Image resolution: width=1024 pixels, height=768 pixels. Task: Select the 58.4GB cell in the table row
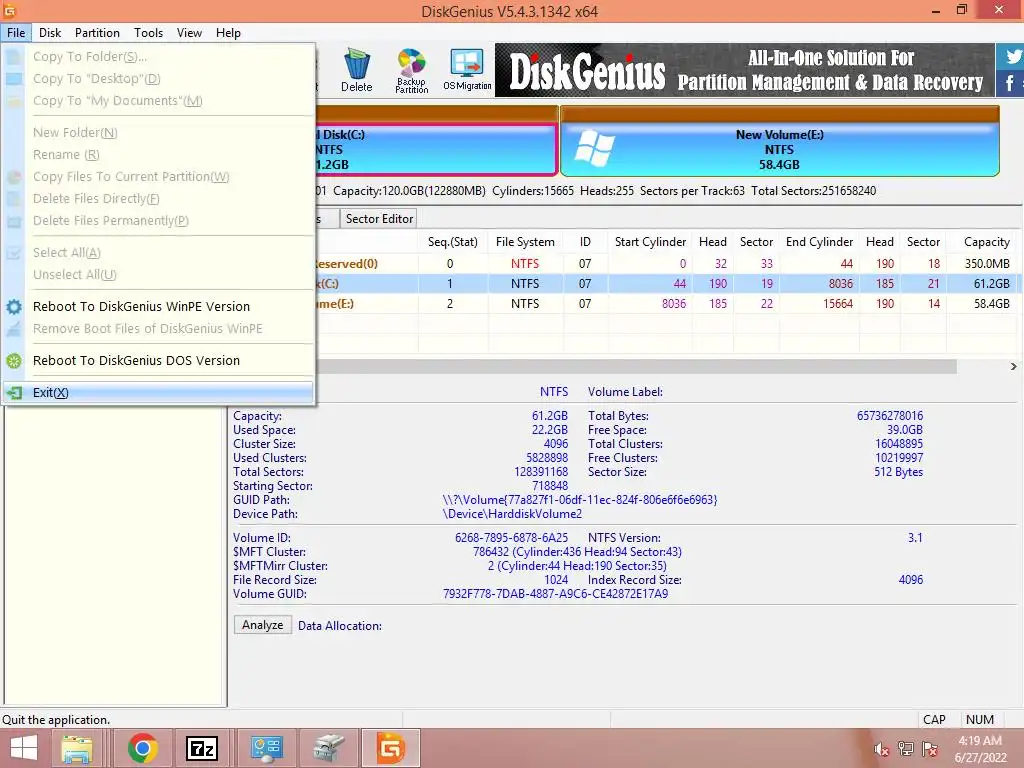pos(991,304)
